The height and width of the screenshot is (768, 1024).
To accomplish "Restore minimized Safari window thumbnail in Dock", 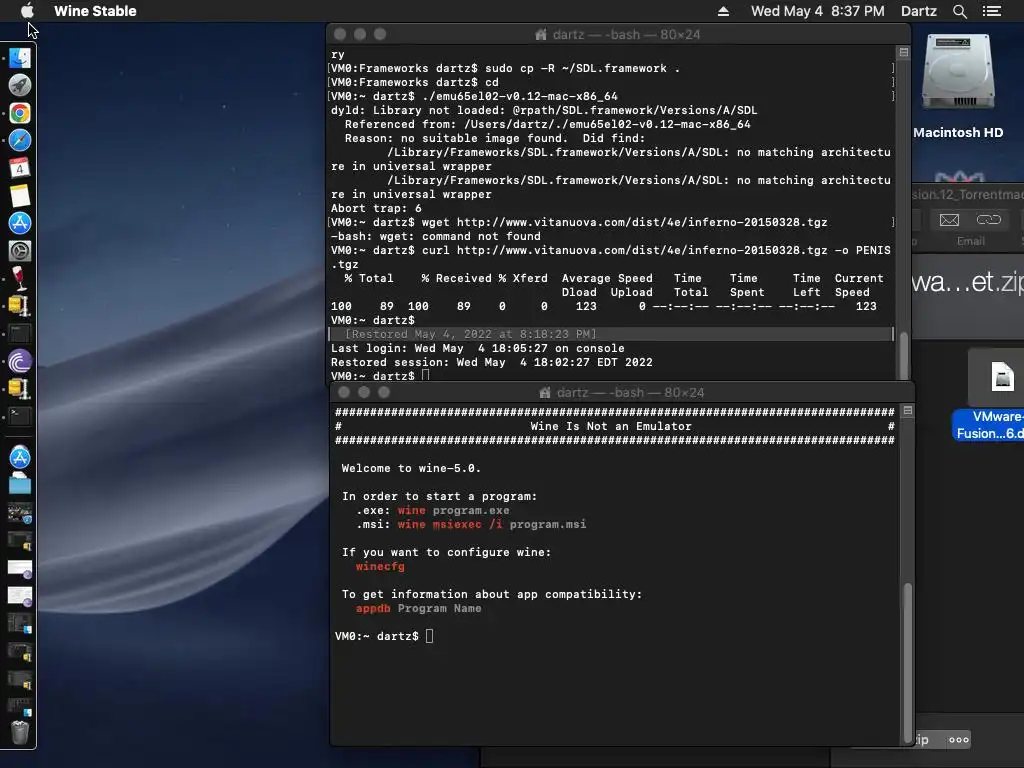I will point(20,513).
